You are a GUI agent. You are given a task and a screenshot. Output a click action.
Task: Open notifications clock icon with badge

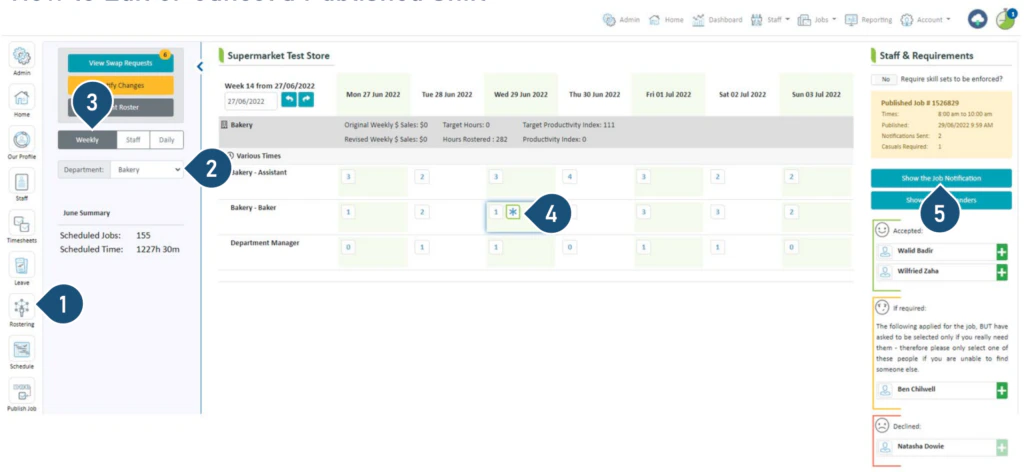1006,20
